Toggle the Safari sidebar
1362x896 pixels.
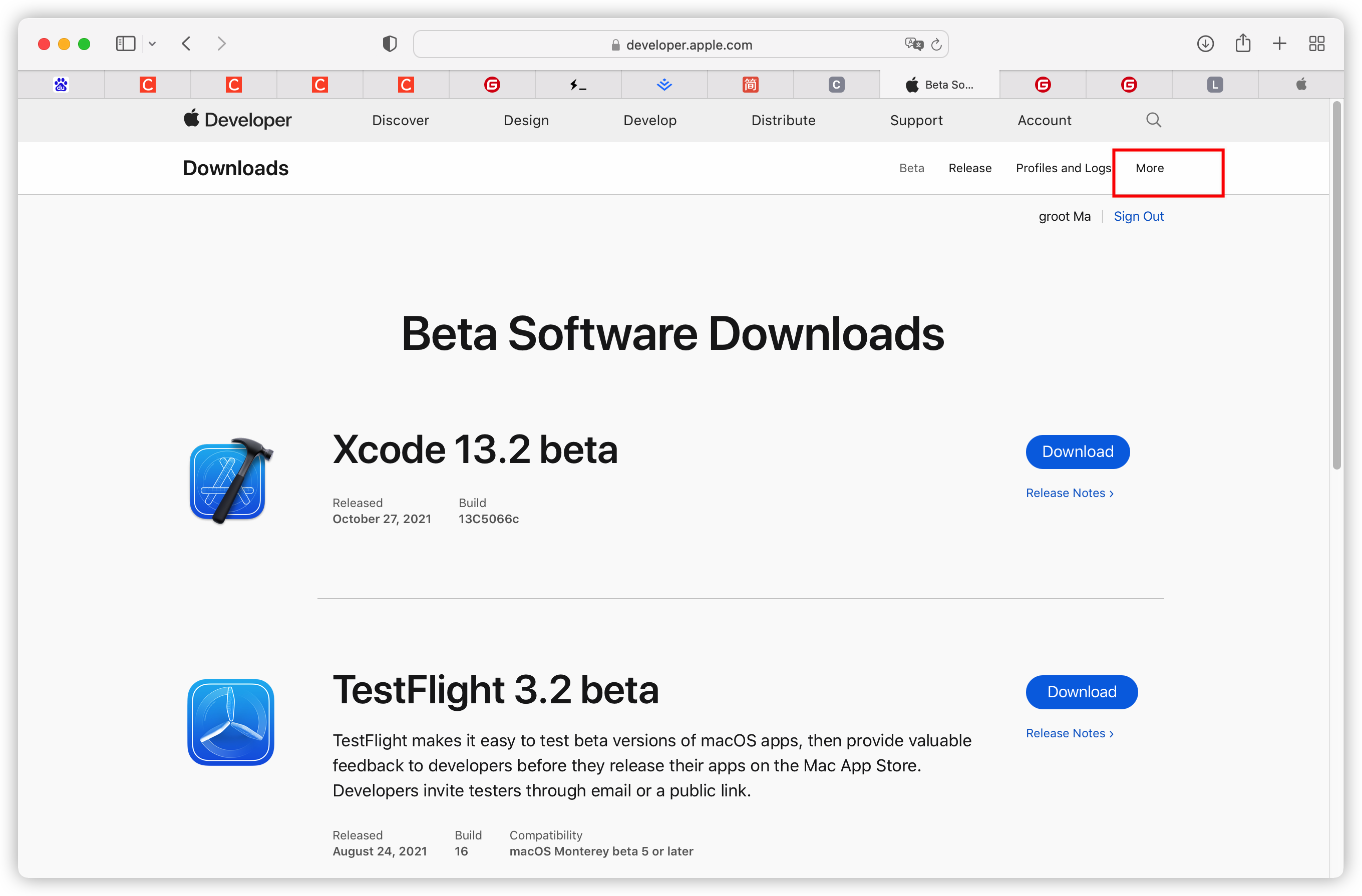click(125, 44)
